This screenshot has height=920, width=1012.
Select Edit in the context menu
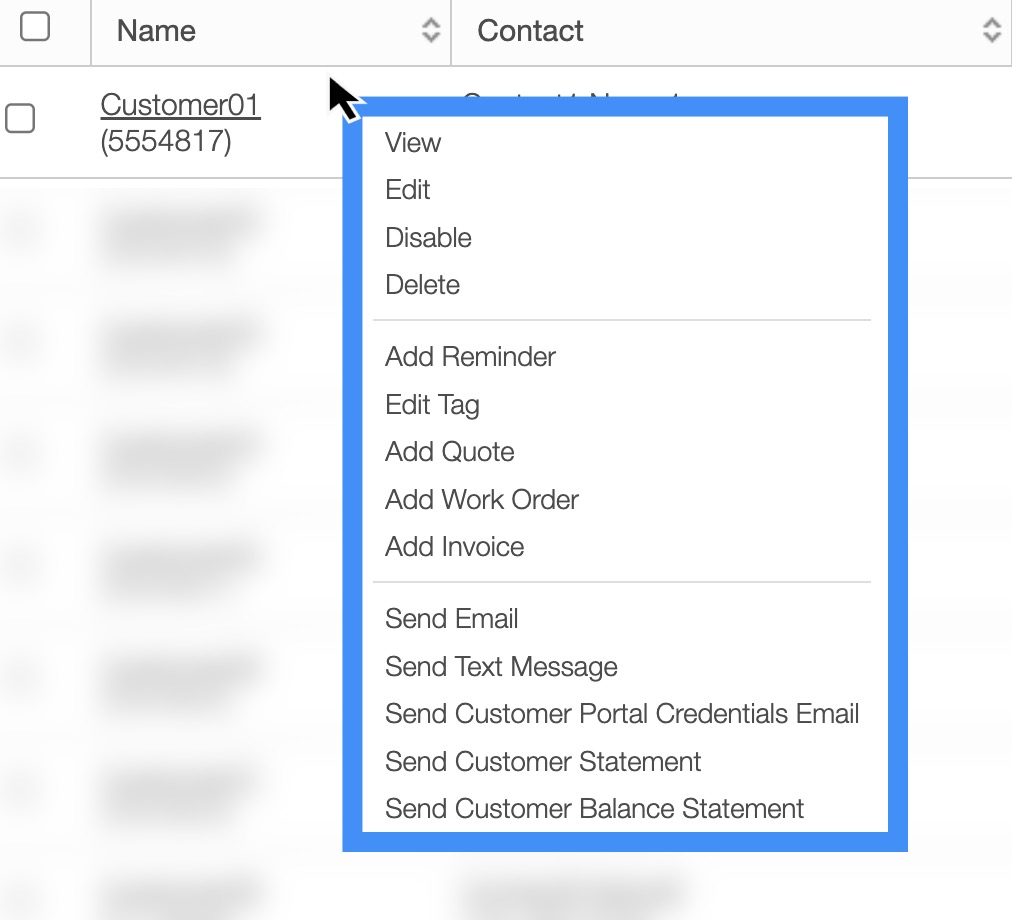408,190
